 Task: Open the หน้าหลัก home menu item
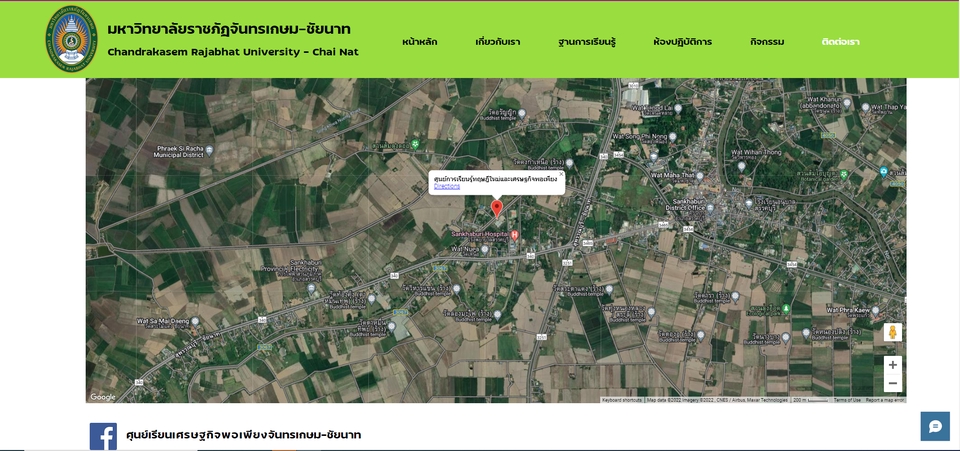(419, 42)
